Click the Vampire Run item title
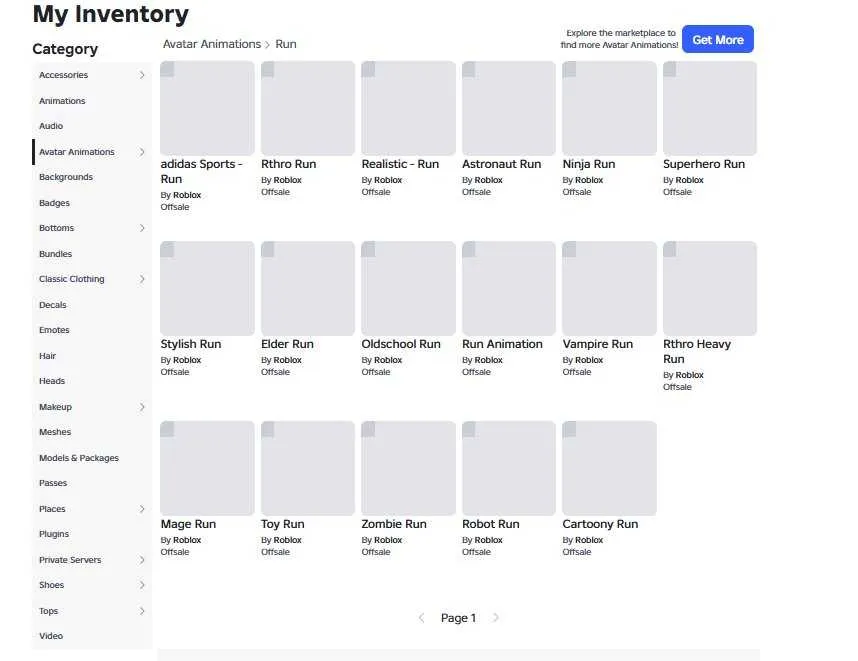 point(598,344)
